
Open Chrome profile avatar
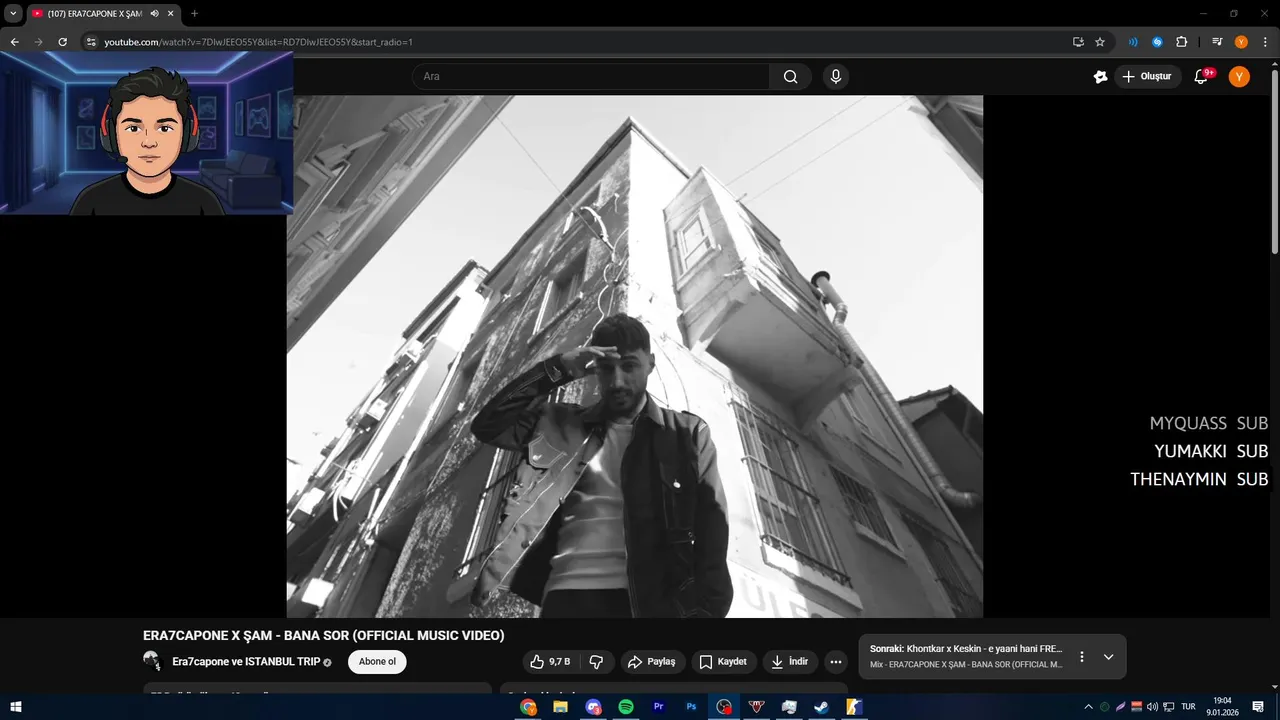pyautogui.click(x=1241, y=42)
